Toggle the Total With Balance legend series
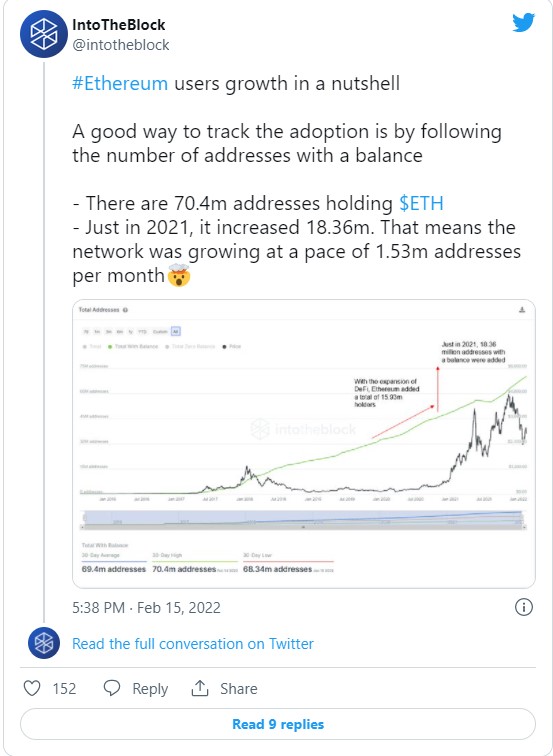The height and width of the screenshot is (756, 553). pyautogui.click(x=134, y=346)
